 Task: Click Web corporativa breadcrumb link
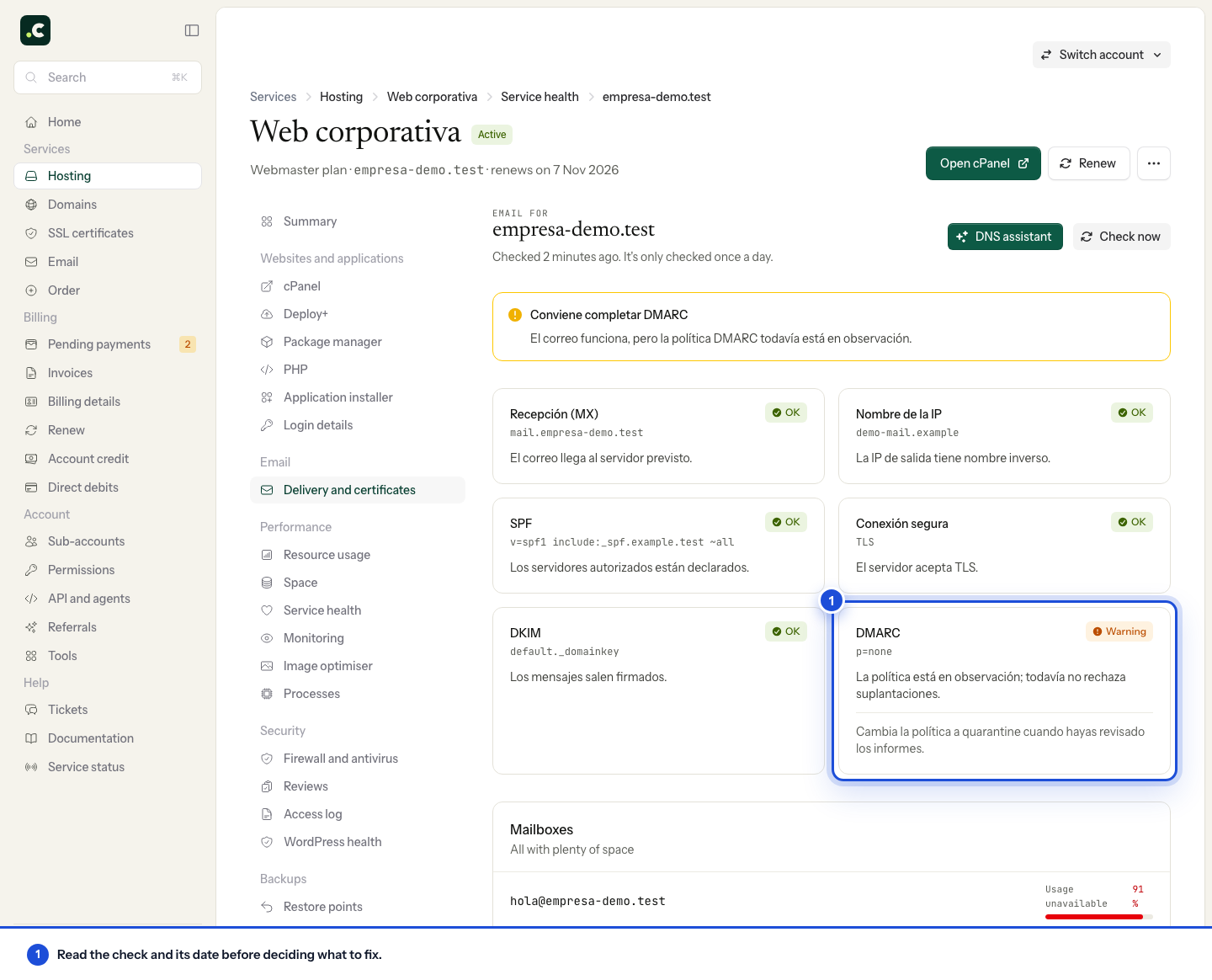tap(432, 97)
